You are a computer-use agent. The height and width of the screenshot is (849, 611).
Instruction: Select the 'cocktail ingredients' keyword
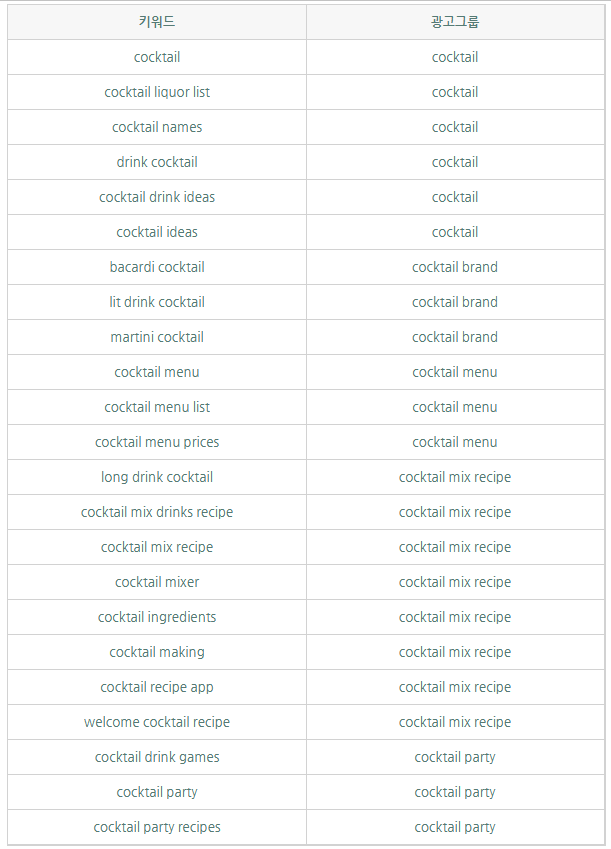157,617
